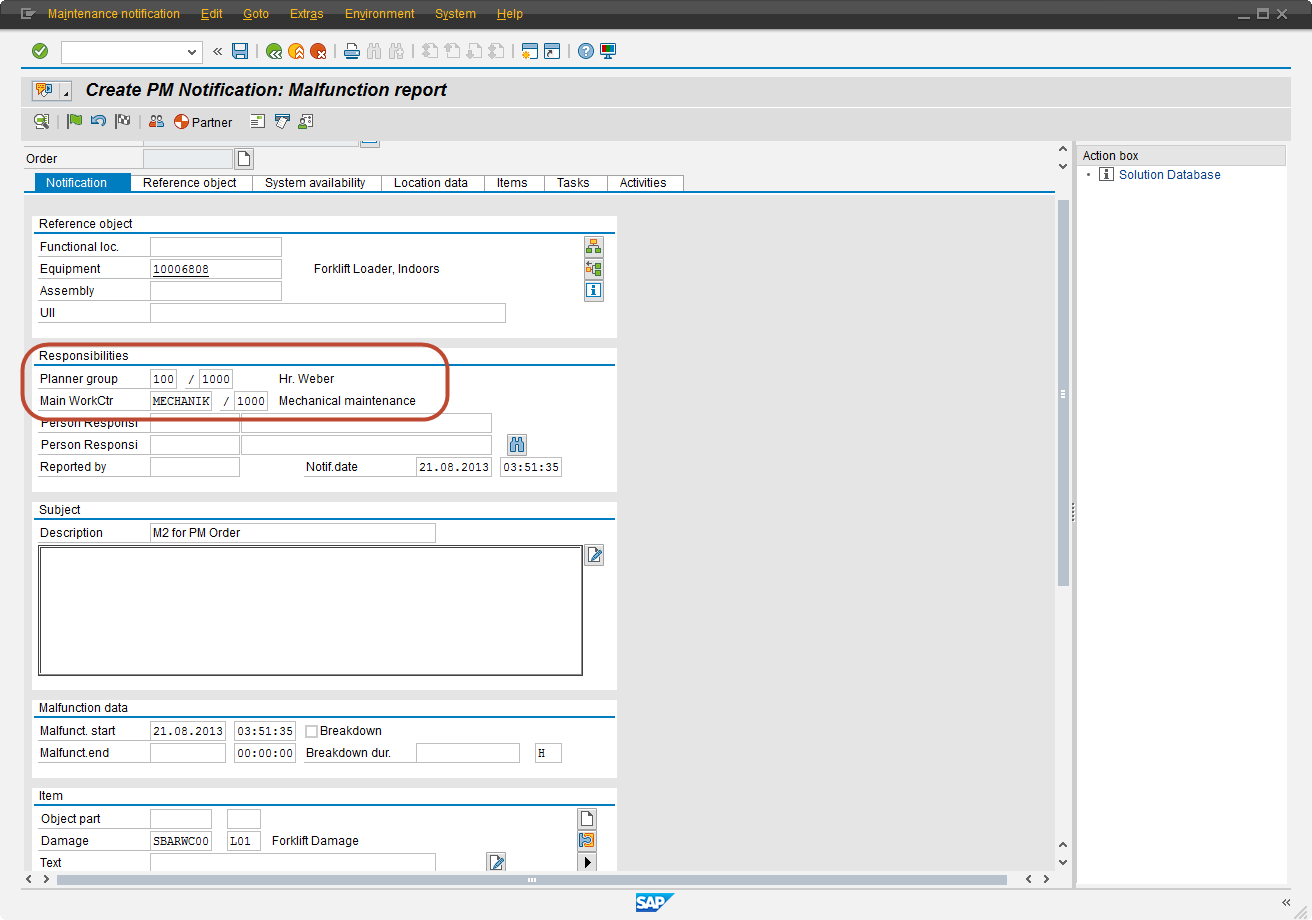
Task: Click the binoculars search icon near Person Responsi
Action: click(x=517, y=445)
